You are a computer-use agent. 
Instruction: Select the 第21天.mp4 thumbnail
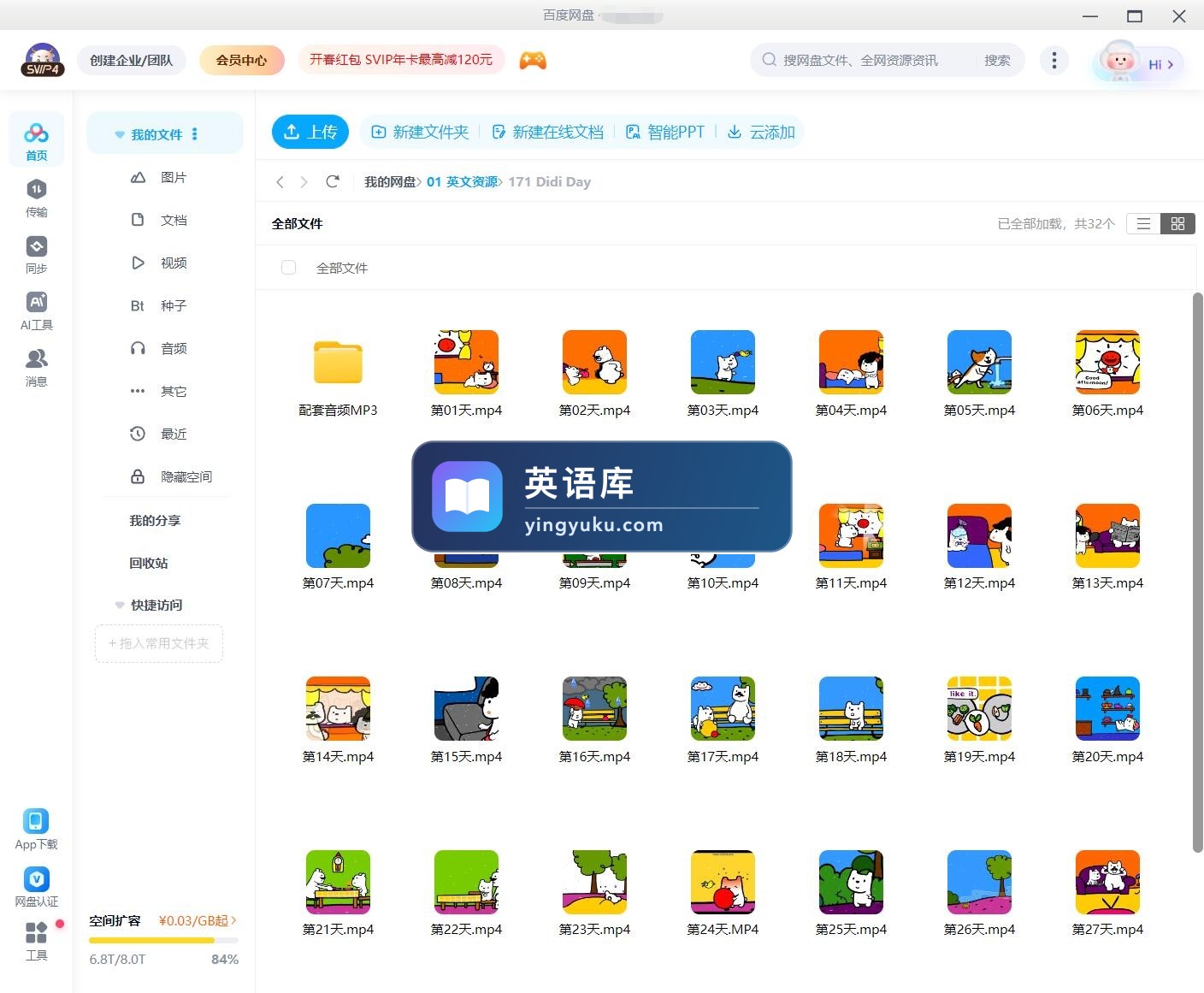coord(338,882)
